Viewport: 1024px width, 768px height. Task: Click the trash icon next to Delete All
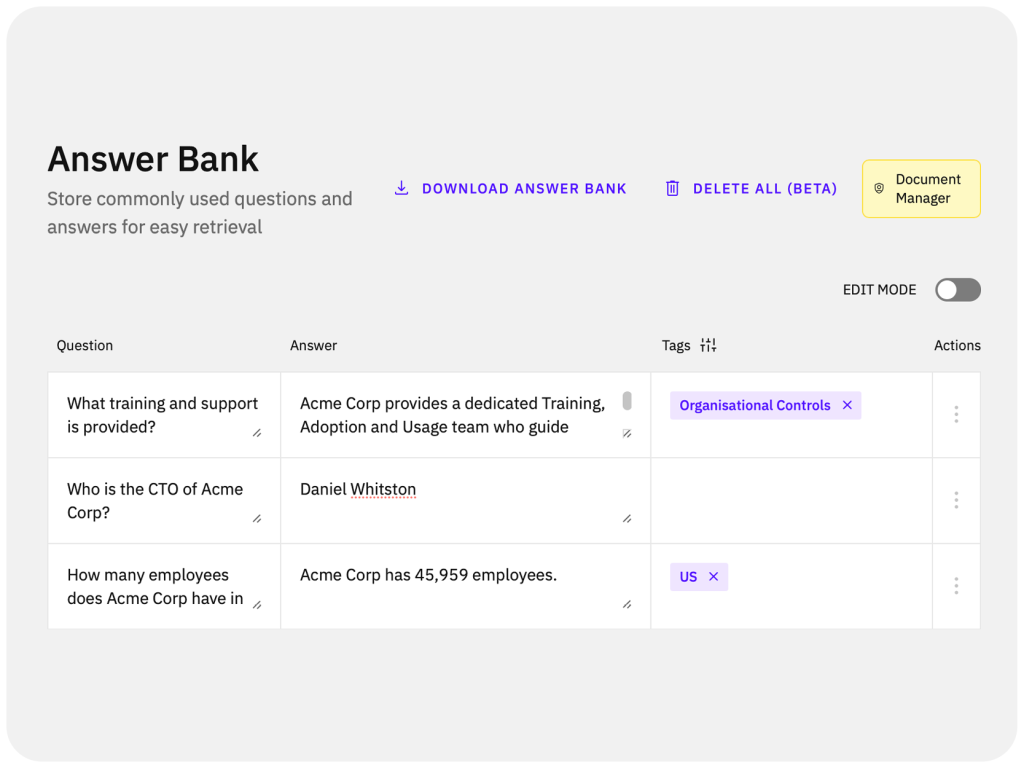coord(673,188)
